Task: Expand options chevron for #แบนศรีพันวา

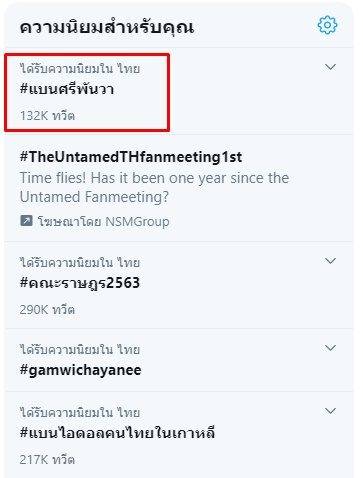Action: point(330,67)
